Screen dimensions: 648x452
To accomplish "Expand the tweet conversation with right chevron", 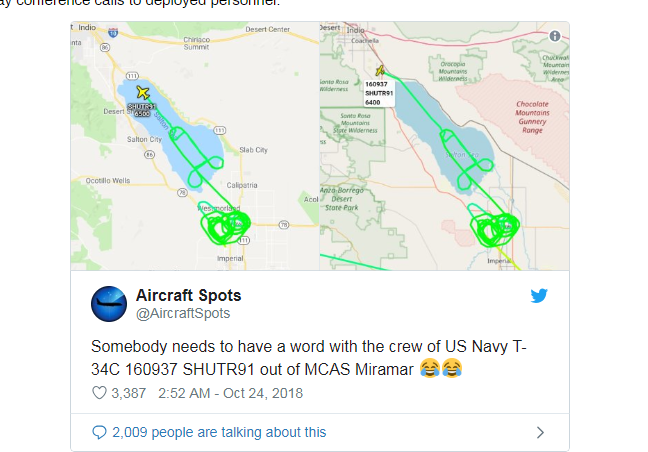I will click(x=540, y=433).
